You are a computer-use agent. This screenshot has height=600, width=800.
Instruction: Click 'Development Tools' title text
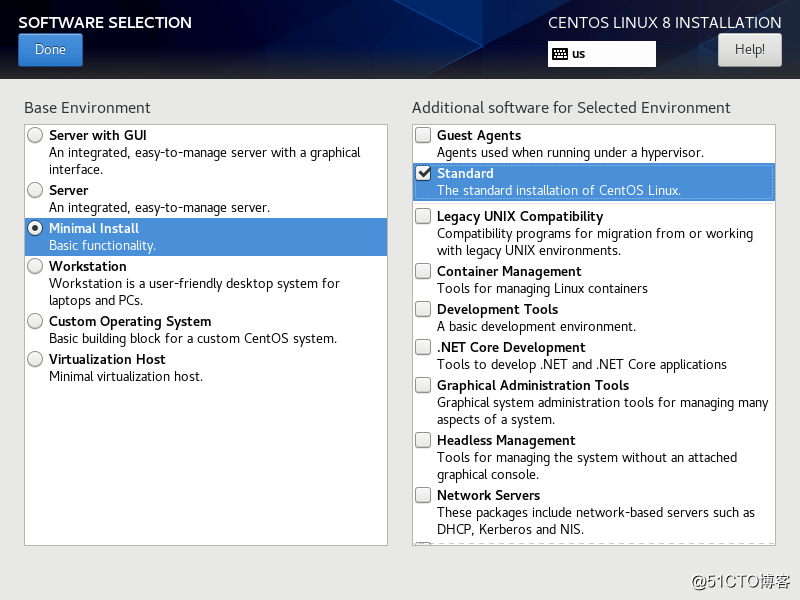click(x=497, y=309)
